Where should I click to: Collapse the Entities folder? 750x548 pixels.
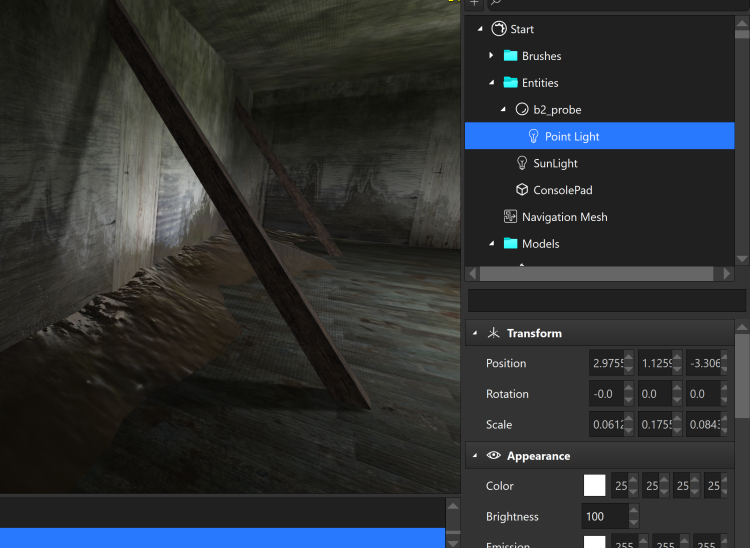pos(490,83)
